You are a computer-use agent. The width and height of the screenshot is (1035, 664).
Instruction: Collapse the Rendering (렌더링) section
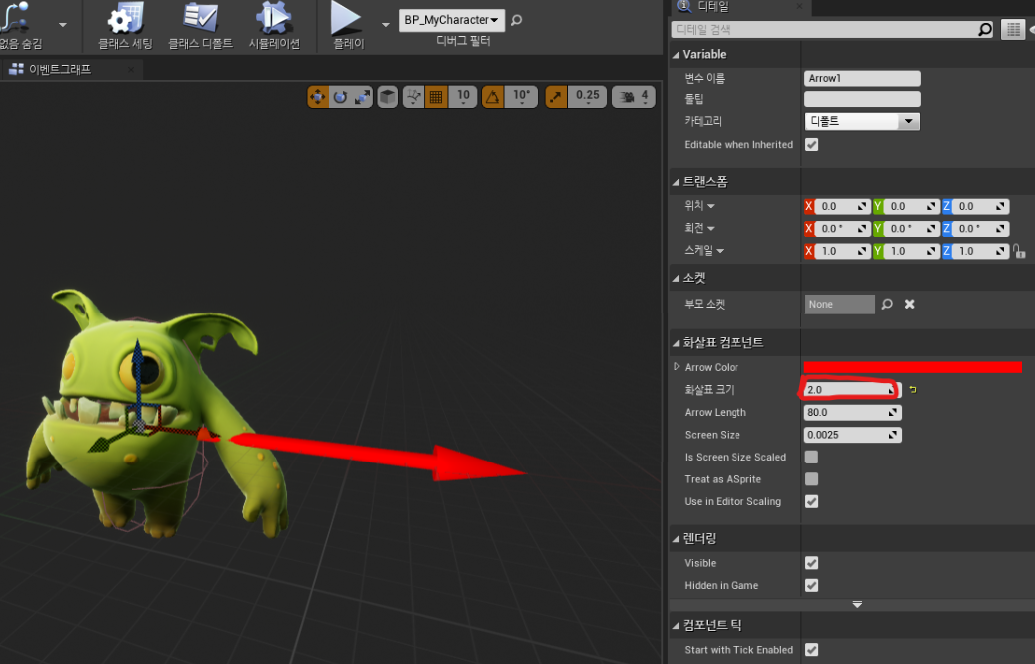click(676, 539)
